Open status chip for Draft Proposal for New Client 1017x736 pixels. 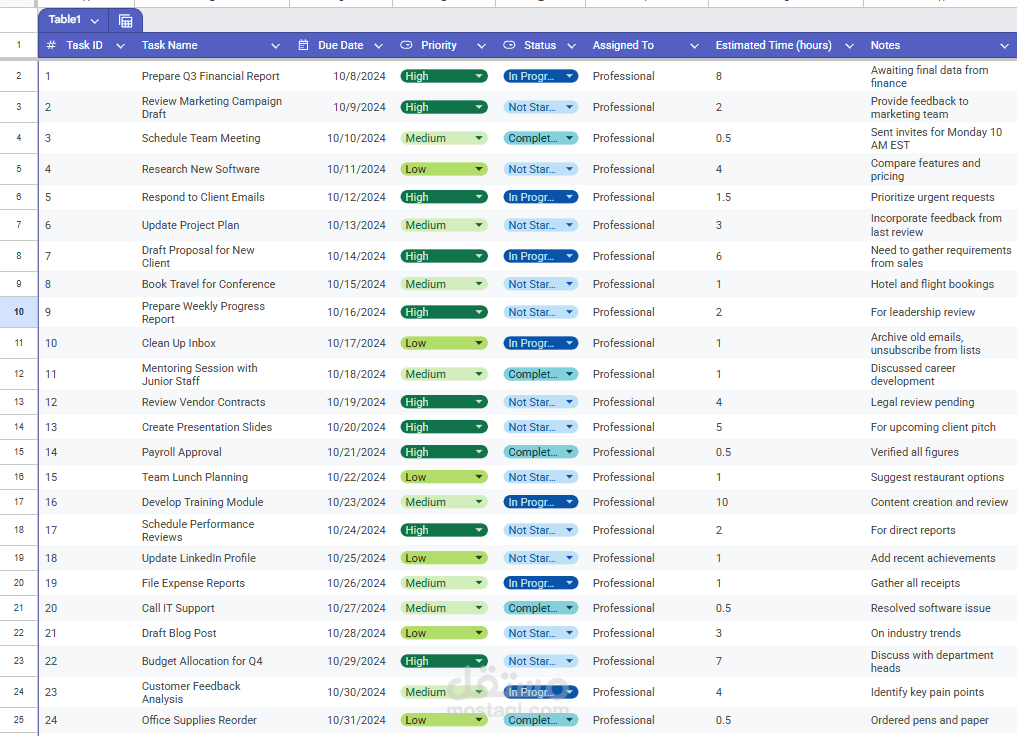tap(540, 256)
